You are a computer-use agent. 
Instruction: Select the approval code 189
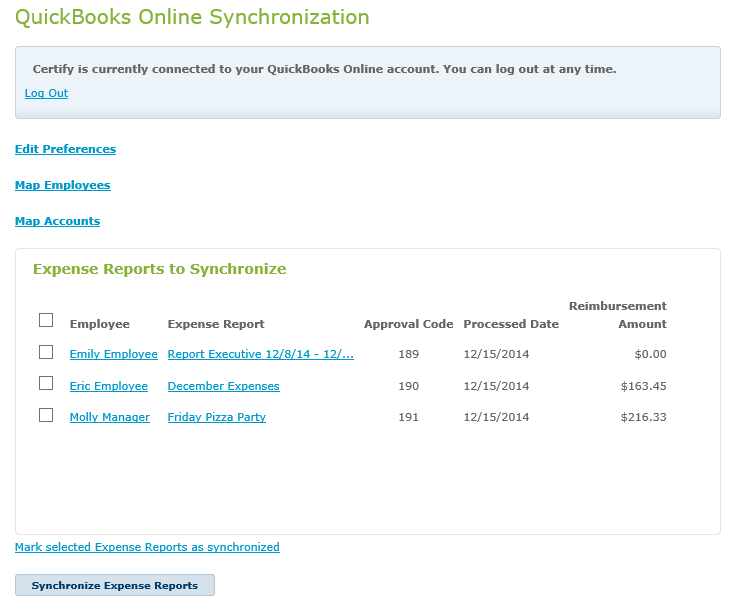(x=409, y=354)
